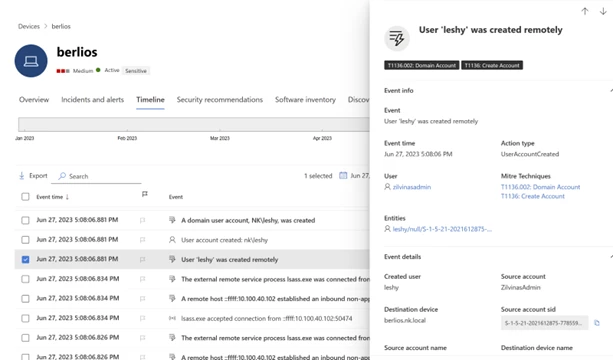Click the T1136: Create Account tag
This screenshot has height=360, width=613.
[492, 65]
